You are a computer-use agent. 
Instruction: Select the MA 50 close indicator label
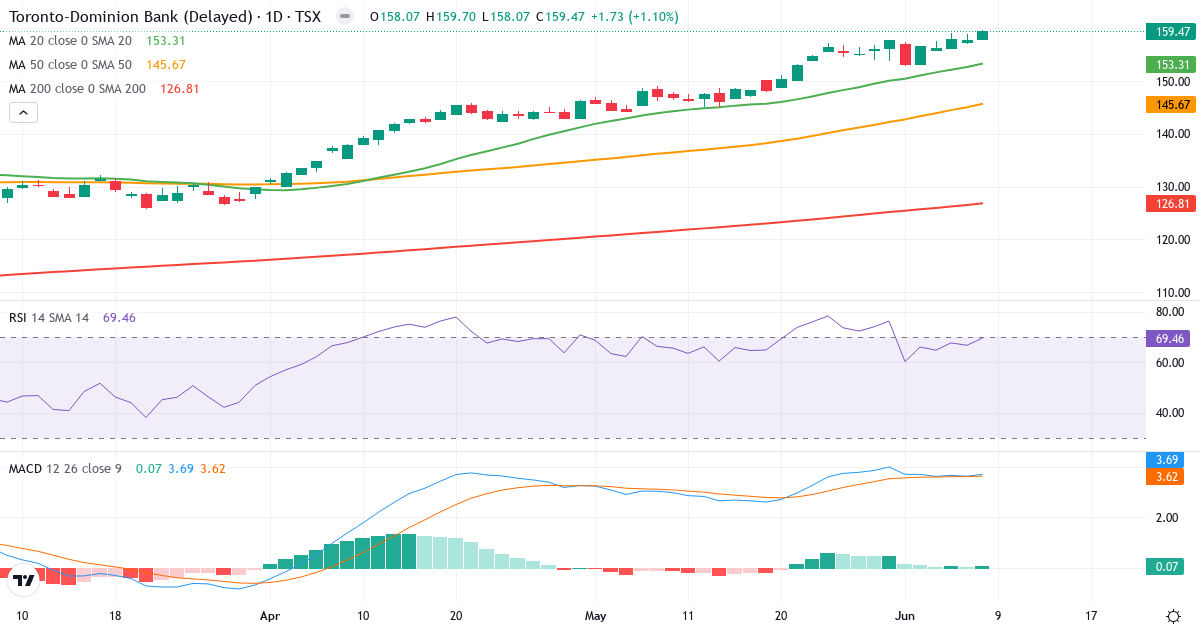click(70, 65)
